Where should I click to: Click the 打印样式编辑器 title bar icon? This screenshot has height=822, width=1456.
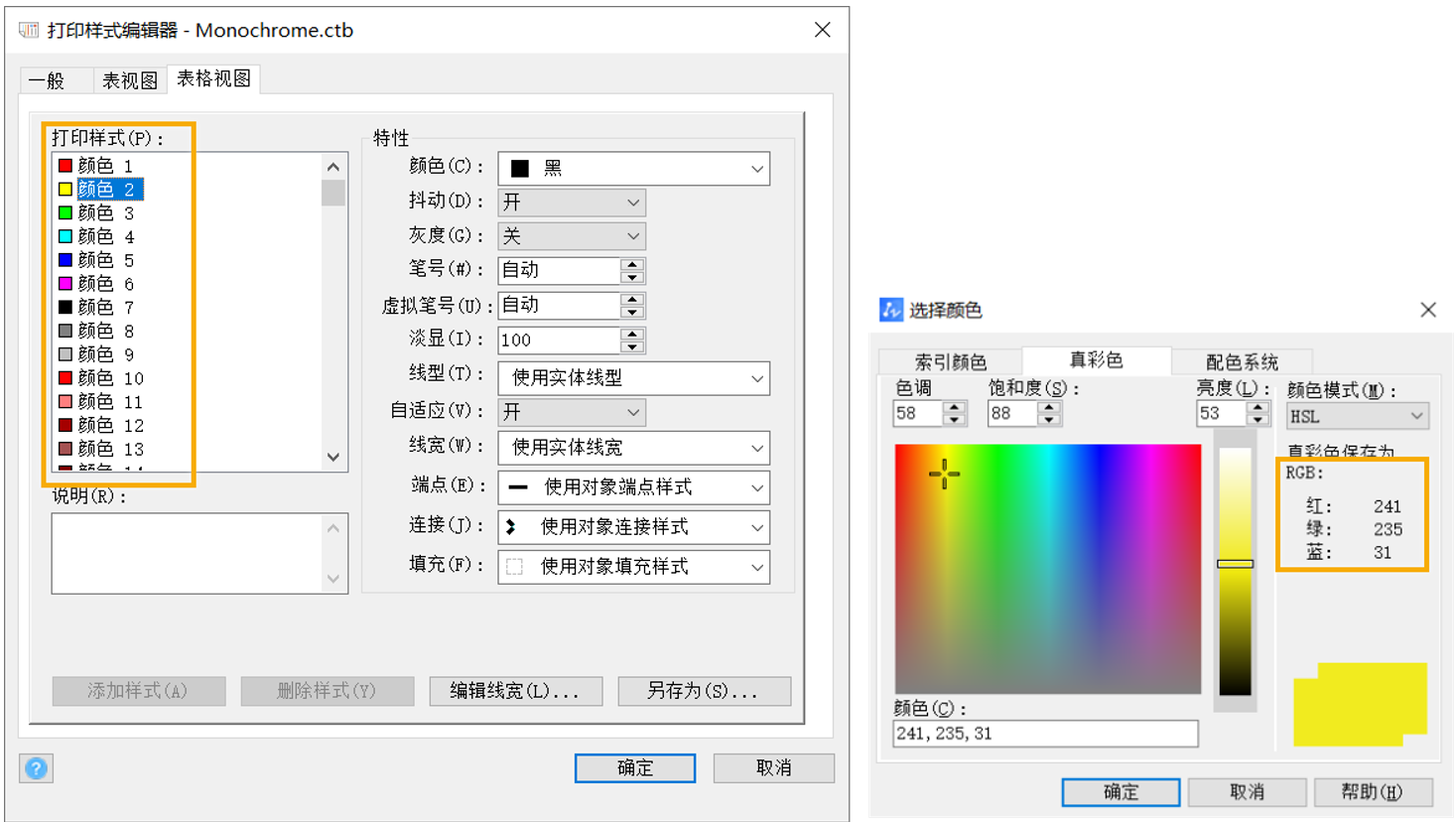[x=29, y=31]
